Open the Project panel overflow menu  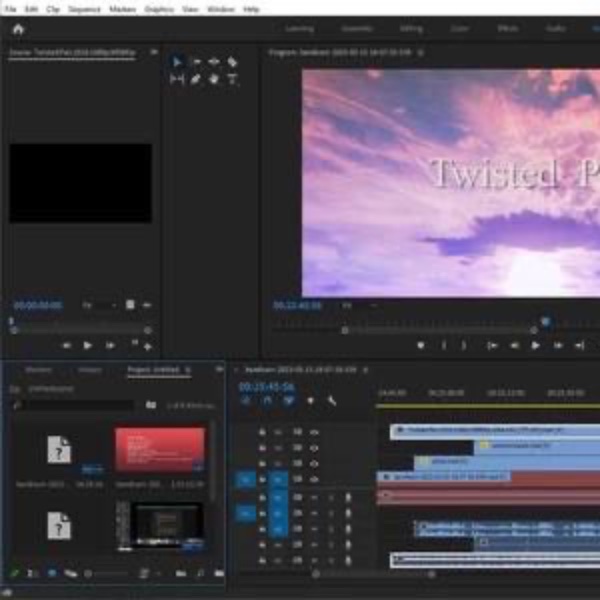219,369
